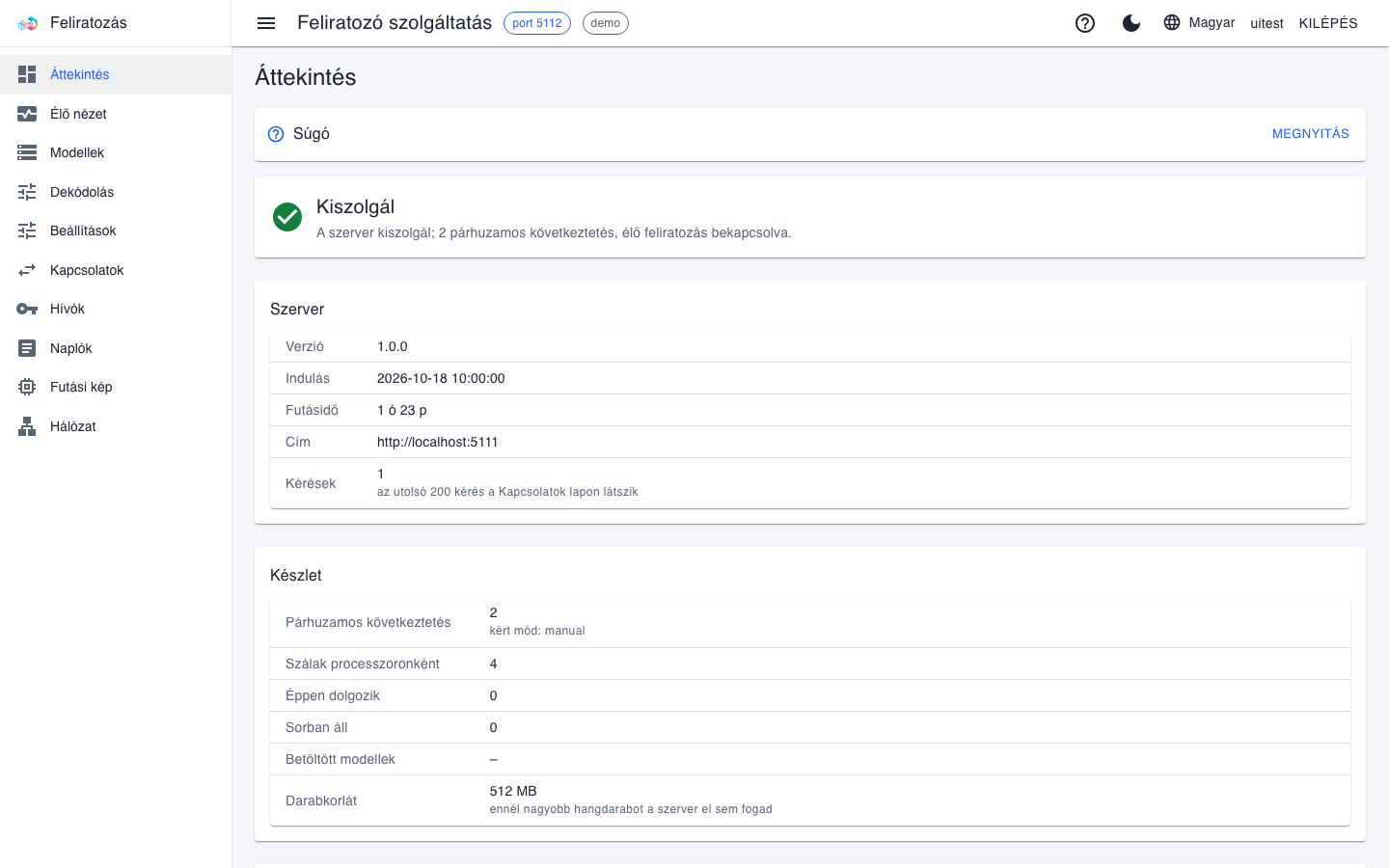This screenshot has width=1389, height=868.
Task: Click the help question mark icon in header
Action: pyautogui.click(x=1085, y=23)
